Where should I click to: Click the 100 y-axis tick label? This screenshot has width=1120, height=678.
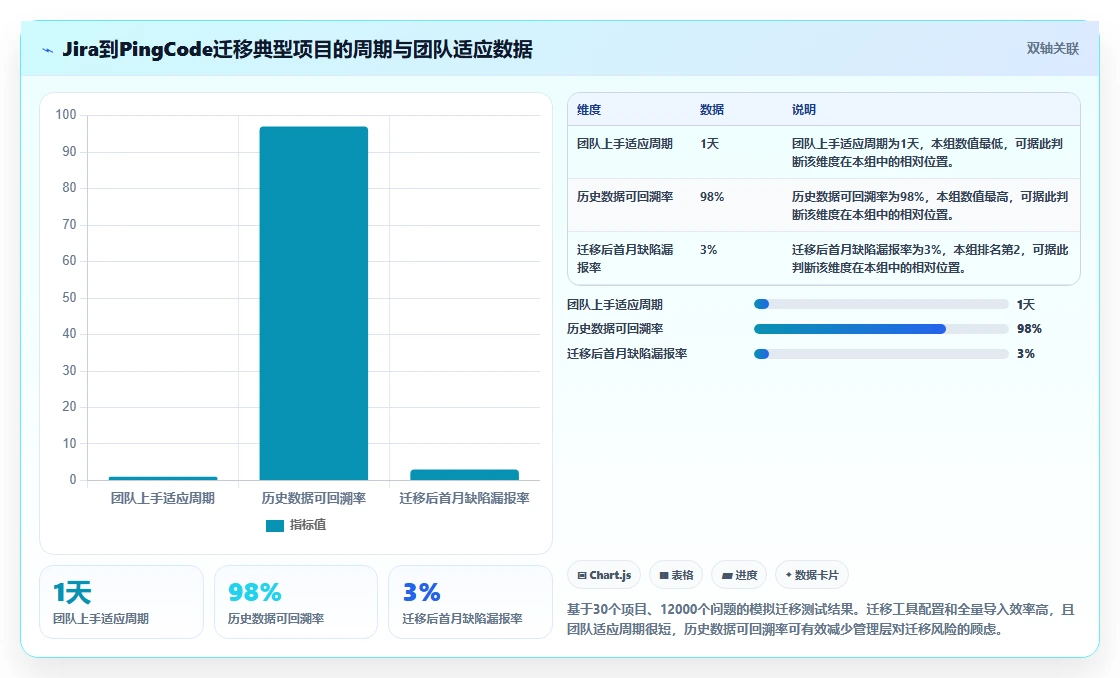(66, 115)
